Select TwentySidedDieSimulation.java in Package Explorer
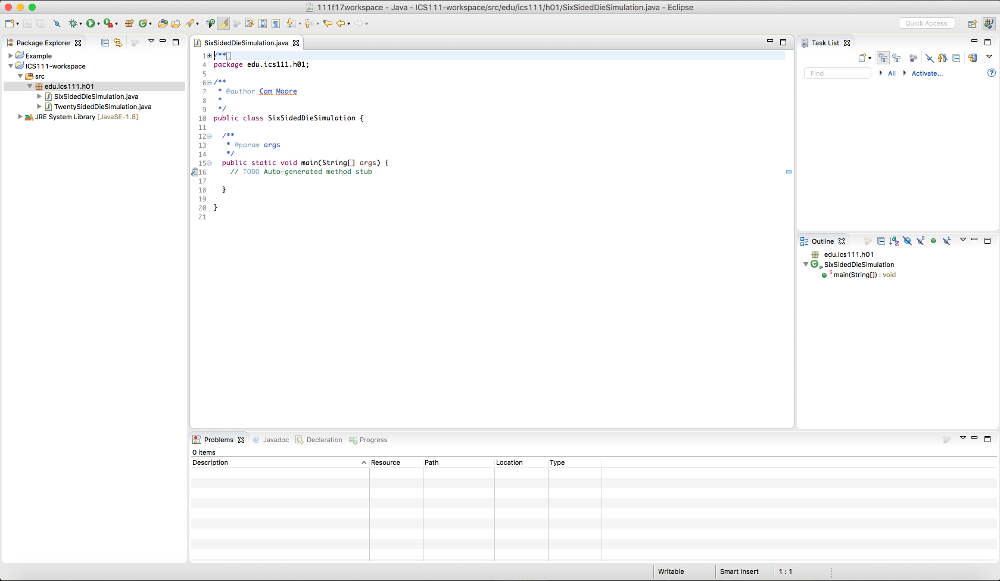1000x581 pixels. 102,106
